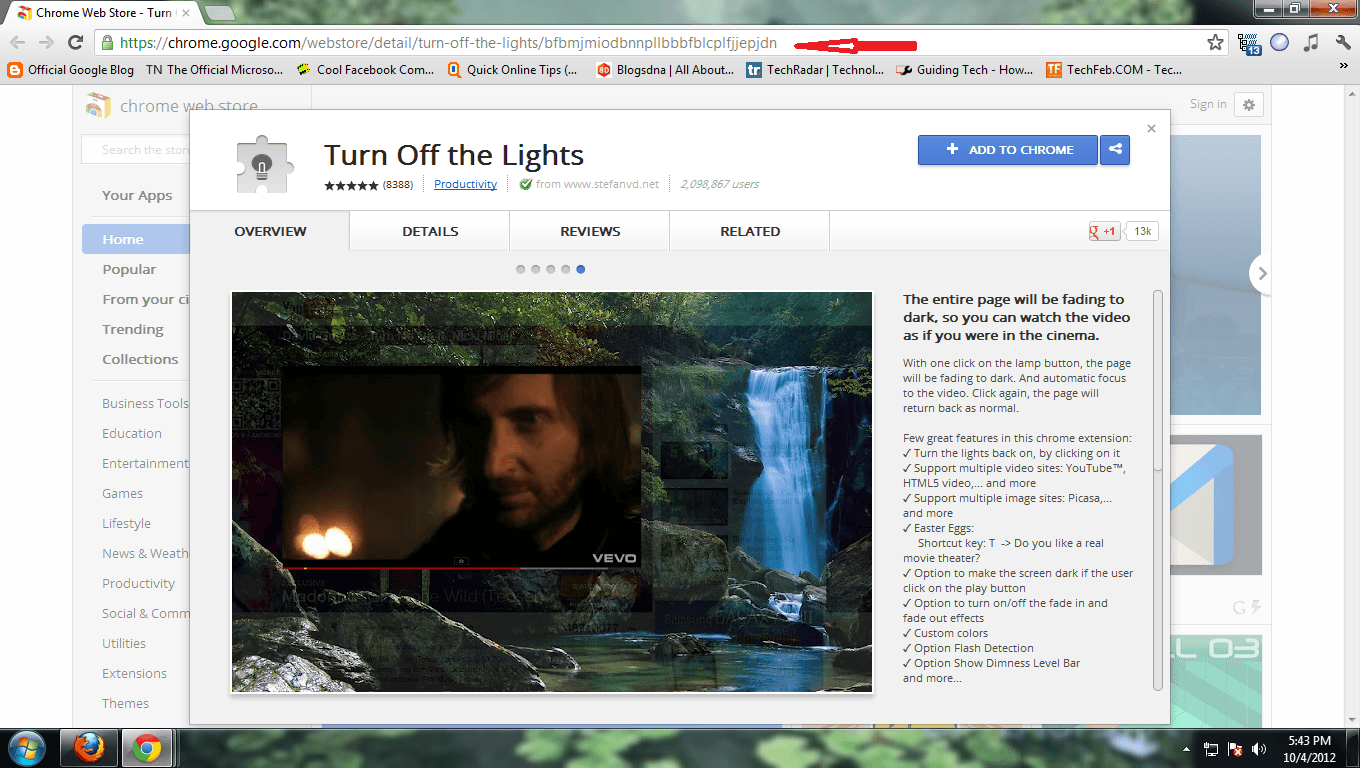Select the ADD TO CHROME button
This screenshot has height=768, width=1360.
(1007, 150)
